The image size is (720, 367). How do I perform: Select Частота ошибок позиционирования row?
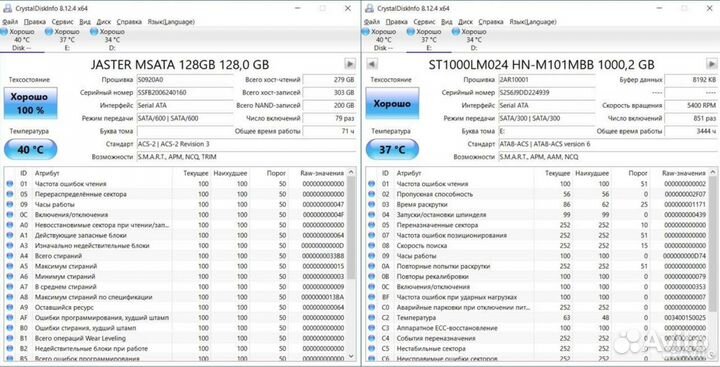tap(537, 235)
